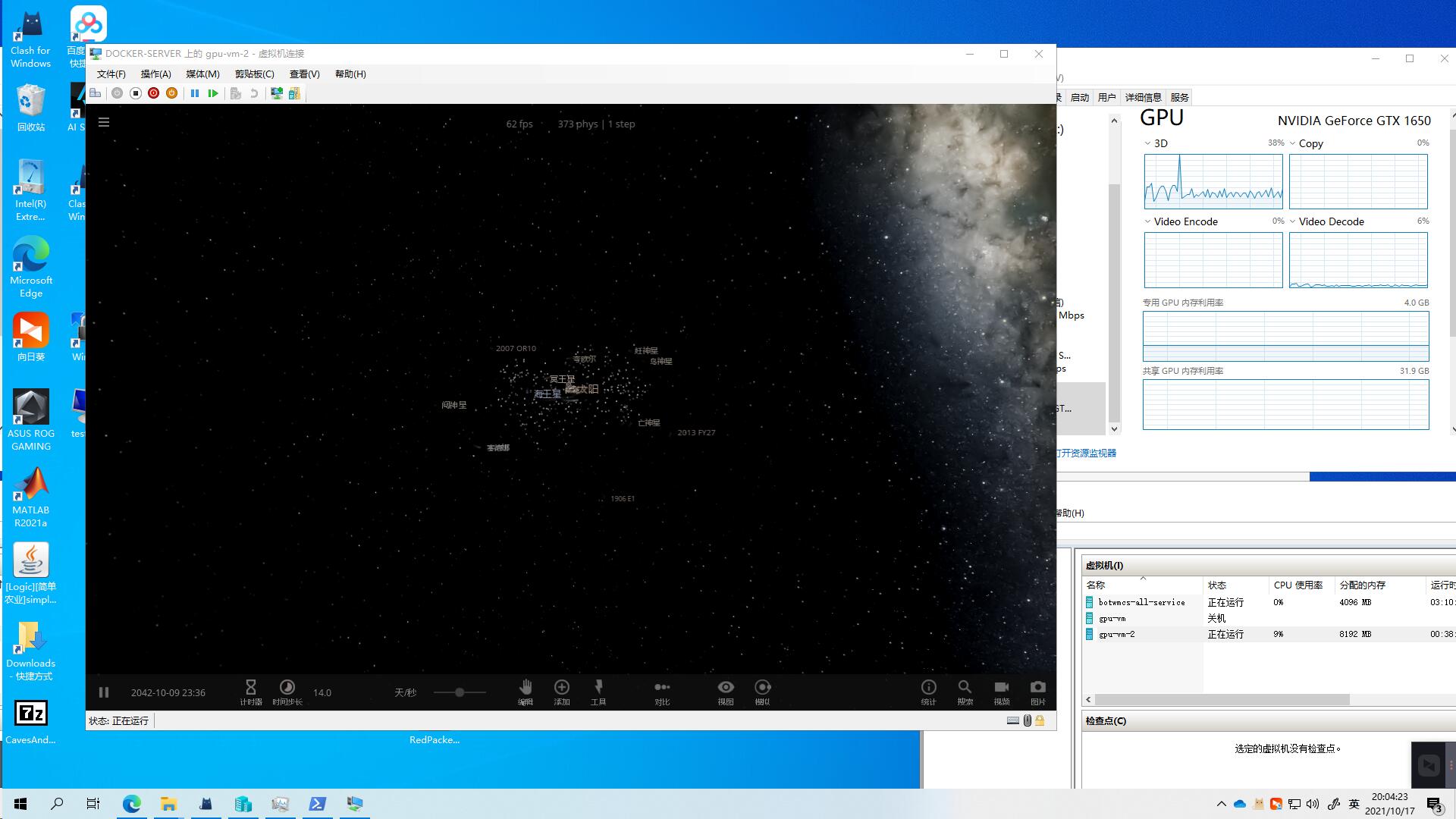Click the 统计 info icon
The image size is (1456, 819).
[x=928, y=687]
